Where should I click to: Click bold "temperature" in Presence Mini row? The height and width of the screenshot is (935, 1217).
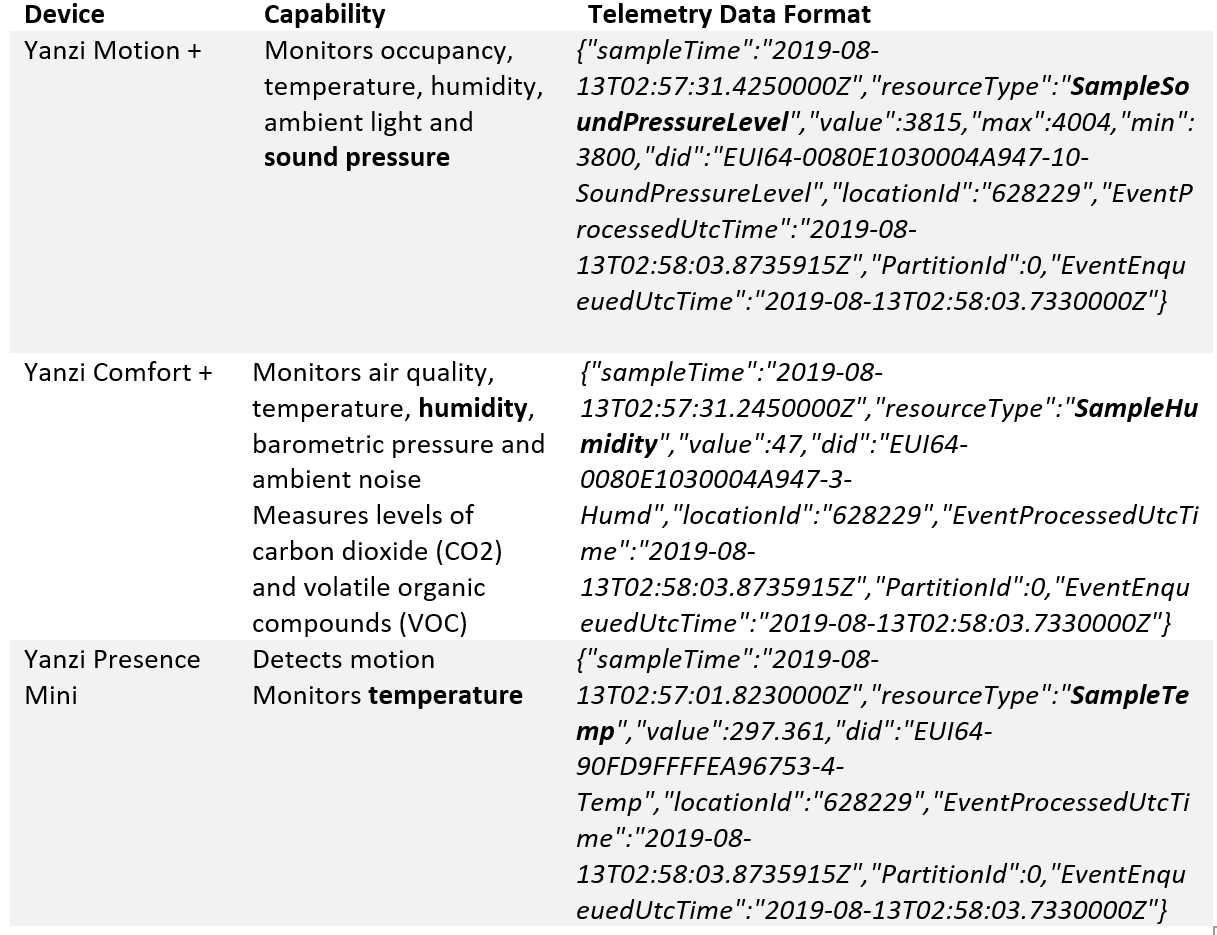[445, 695]
